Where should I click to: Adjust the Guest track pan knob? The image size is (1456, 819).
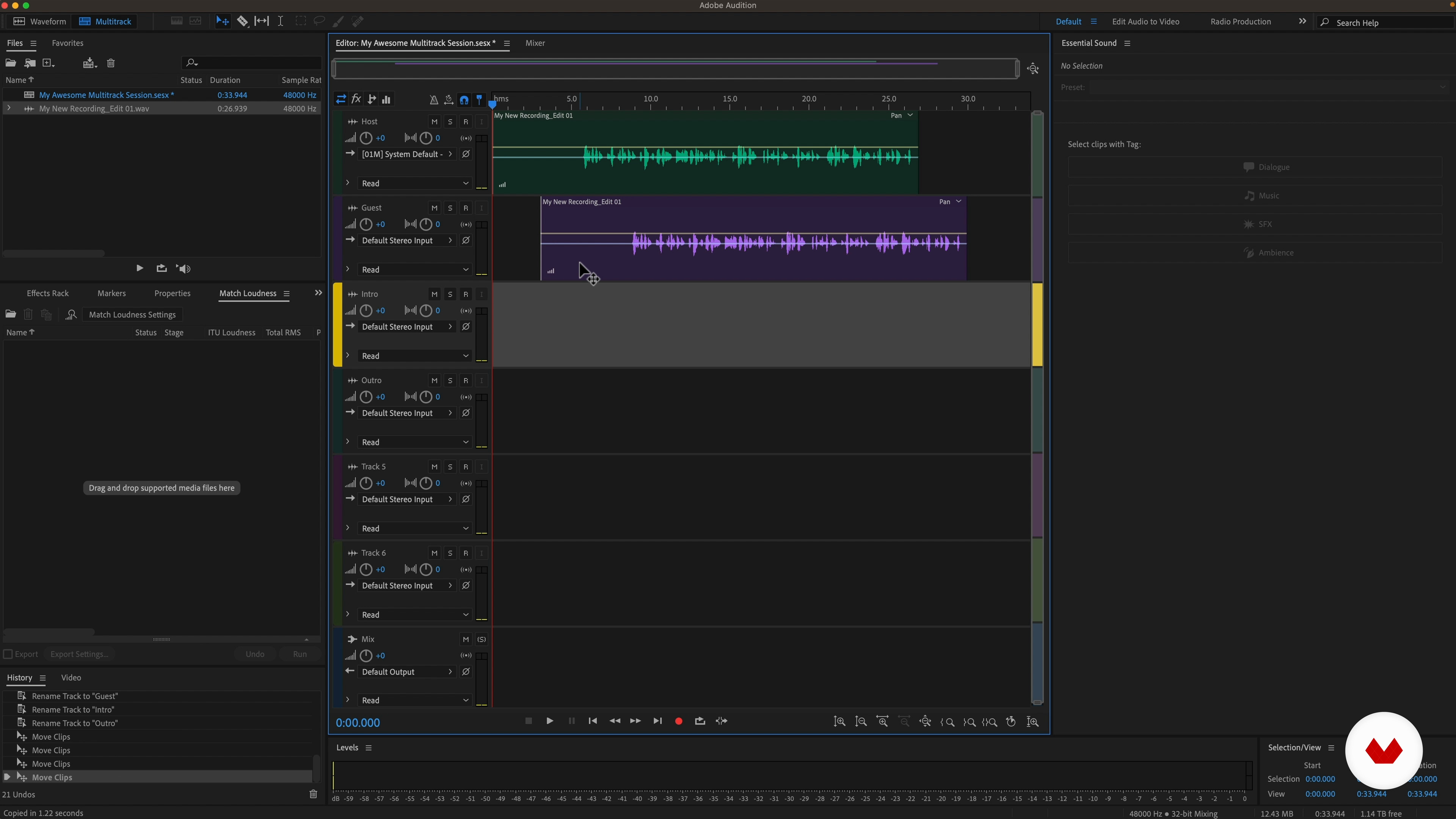[x=425, y=225]
